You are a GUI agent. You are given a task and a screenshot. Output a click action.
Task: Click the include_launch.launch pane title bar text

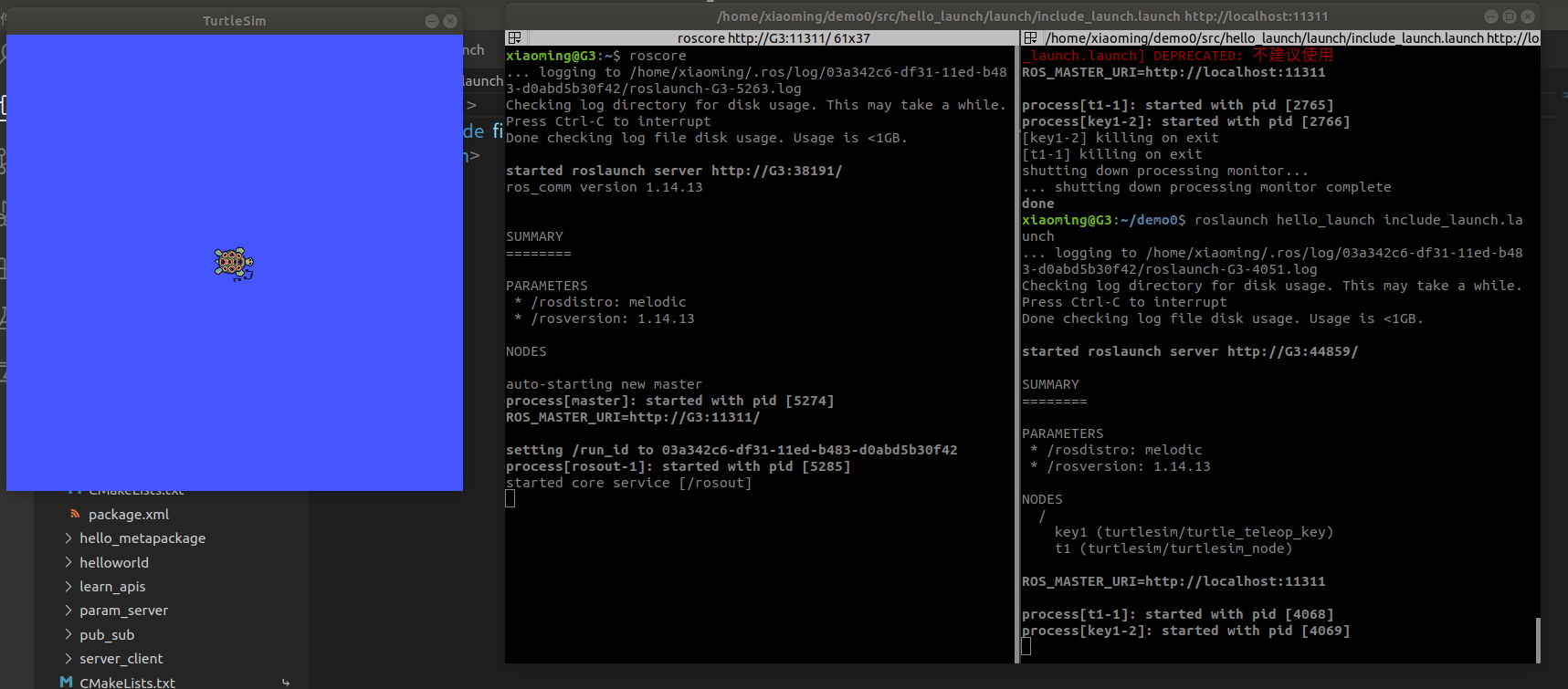click(x=1292, y=38)
